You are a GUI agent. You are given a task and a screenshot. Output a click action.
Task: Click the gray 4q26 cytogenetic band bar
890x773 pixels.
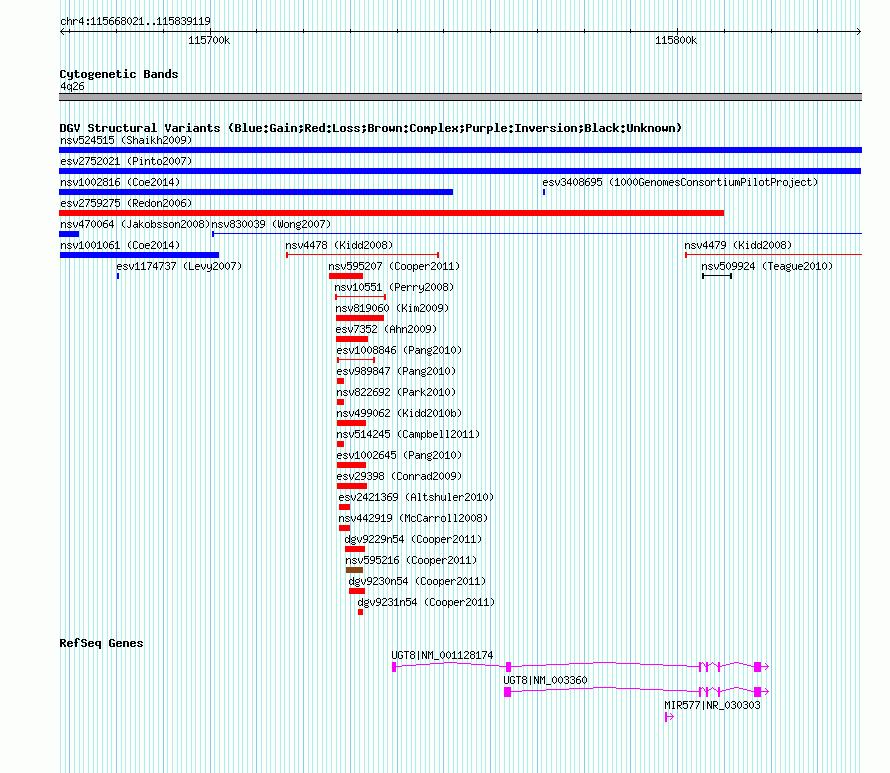pos(460,97)
